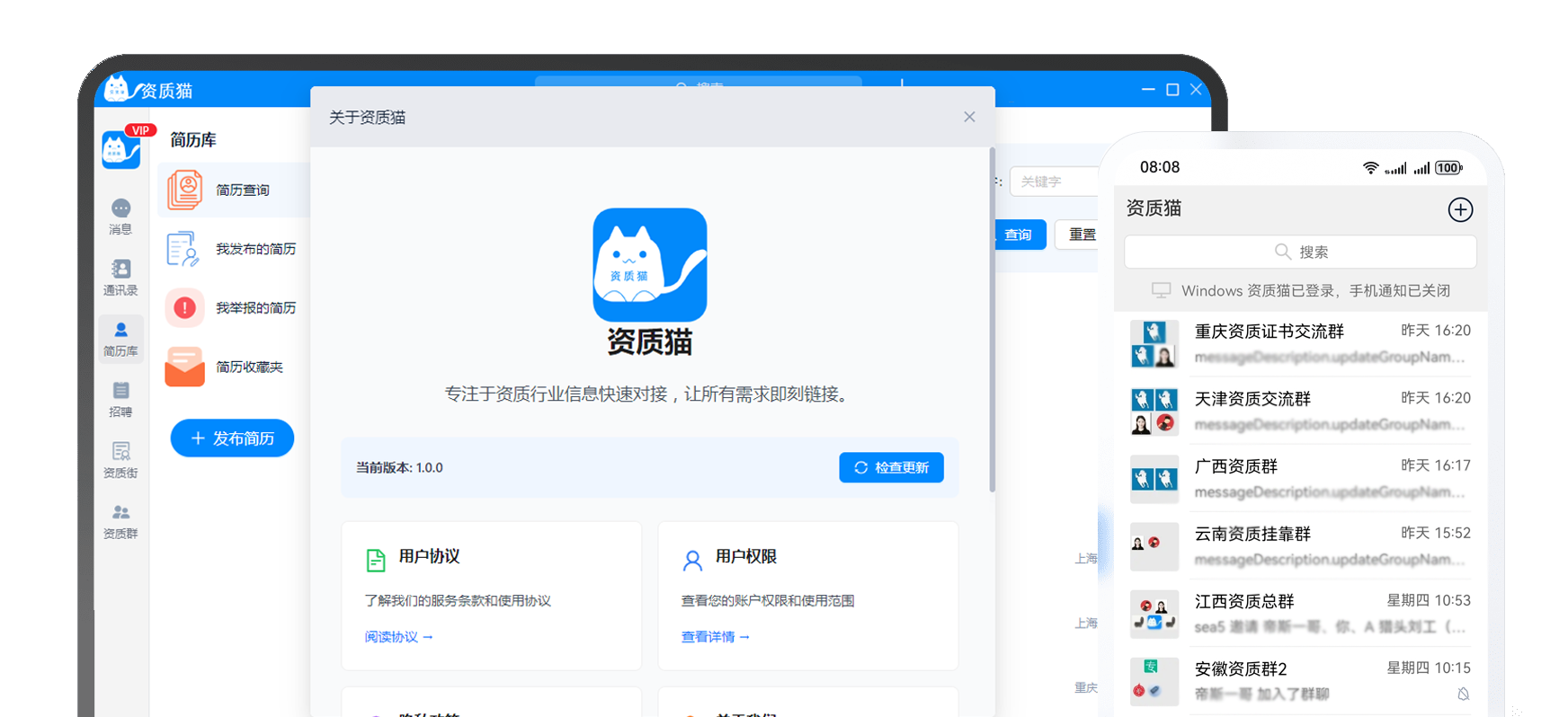
Task: Open the 江西资质总群 chat
Action: pos(1301,614)
